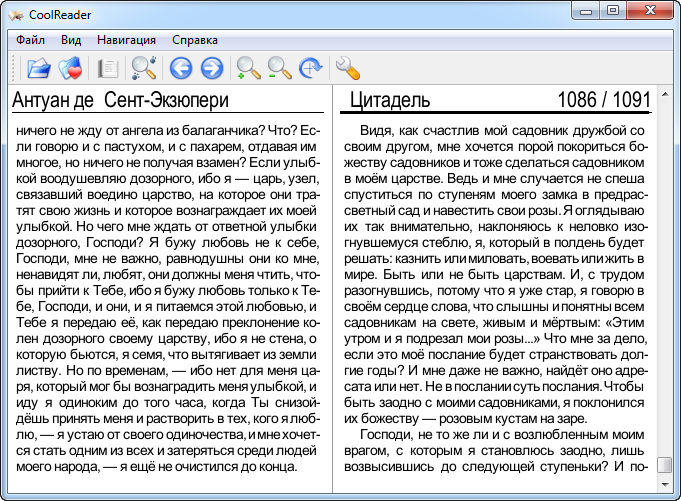Click the author header Антуан де Сент-Экзюпери

coord(120,100)
